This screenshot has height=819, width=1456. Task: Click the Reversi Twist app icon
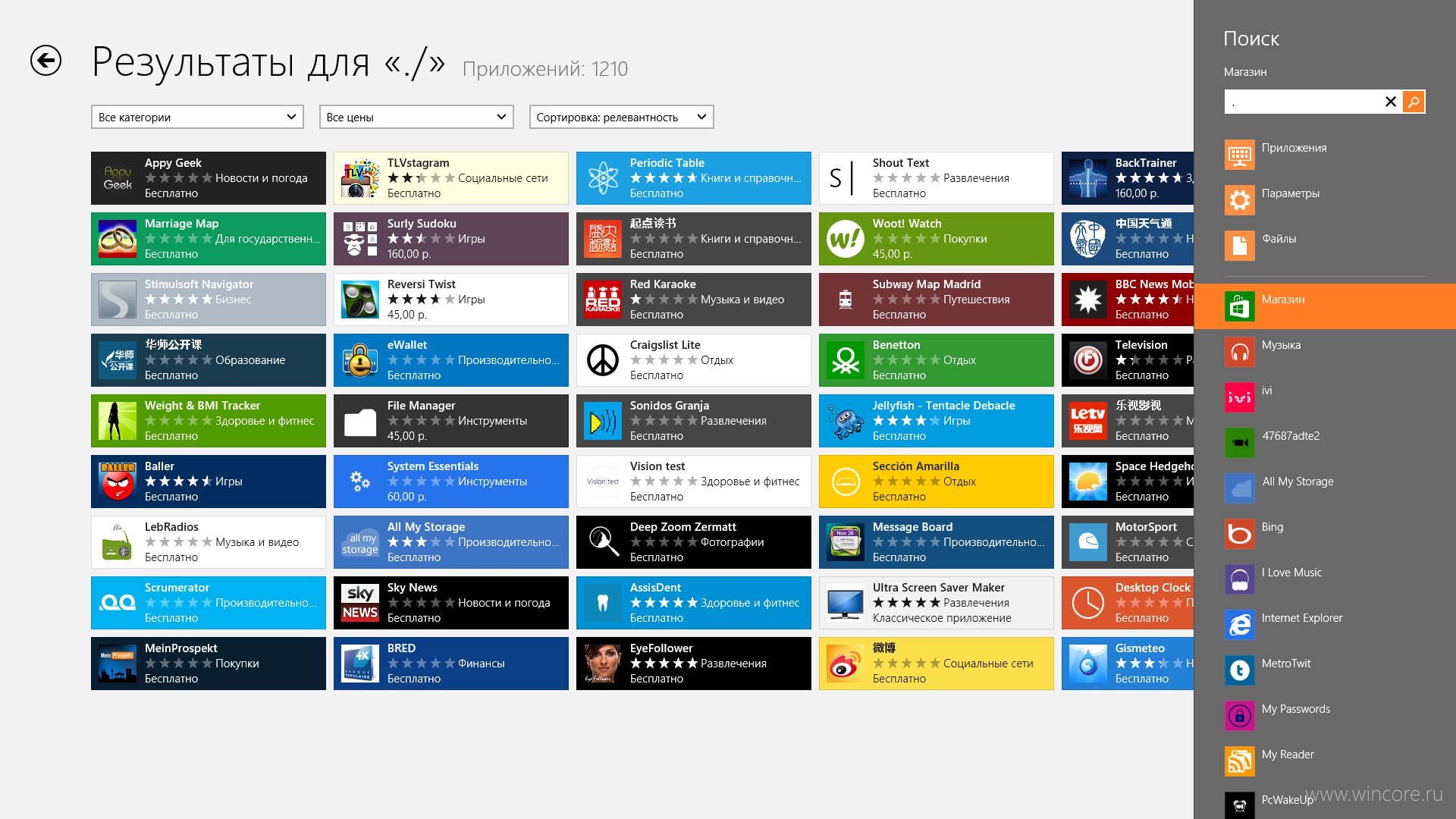click(360, 300)
